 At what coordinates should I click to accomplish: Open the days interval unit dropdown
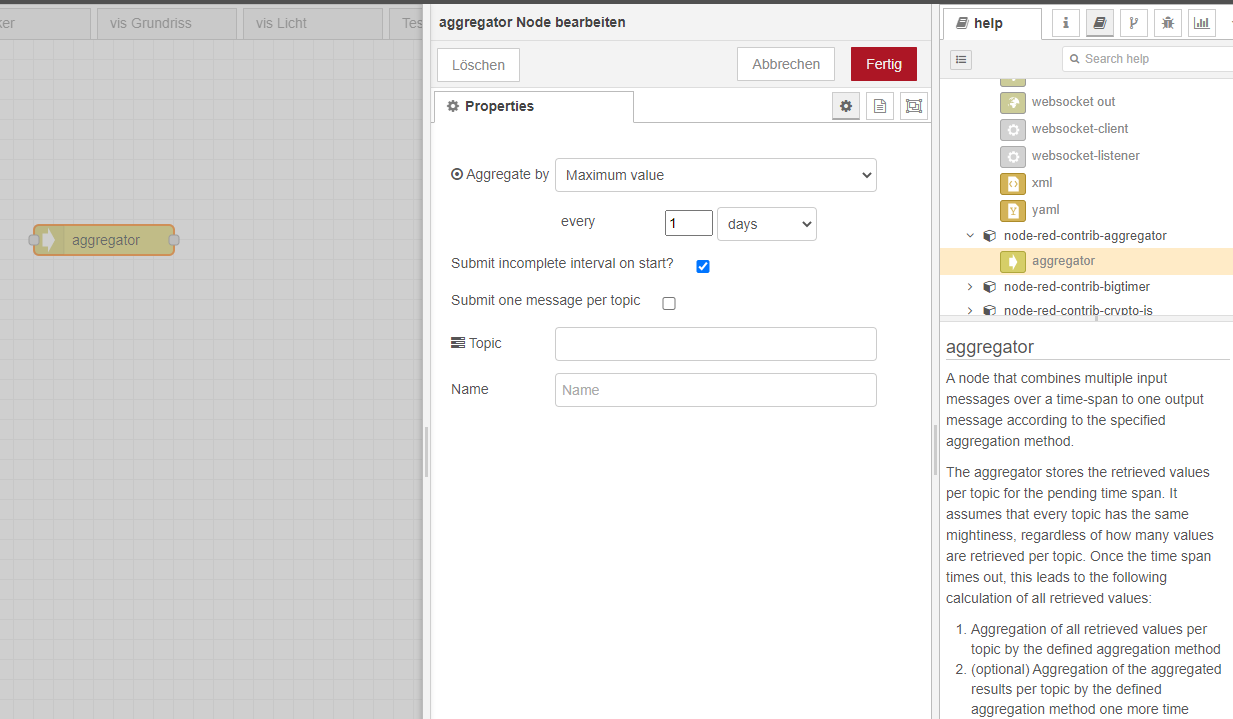(x=766, y=224)
